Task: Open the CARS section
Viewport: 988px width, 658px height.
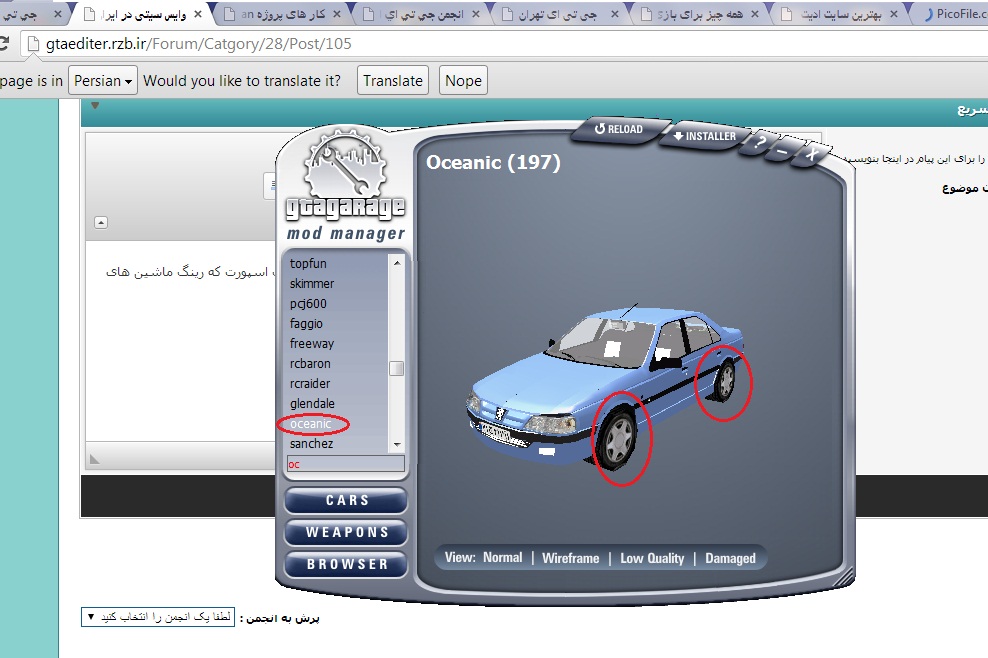Action: click(x=346, y=500)
